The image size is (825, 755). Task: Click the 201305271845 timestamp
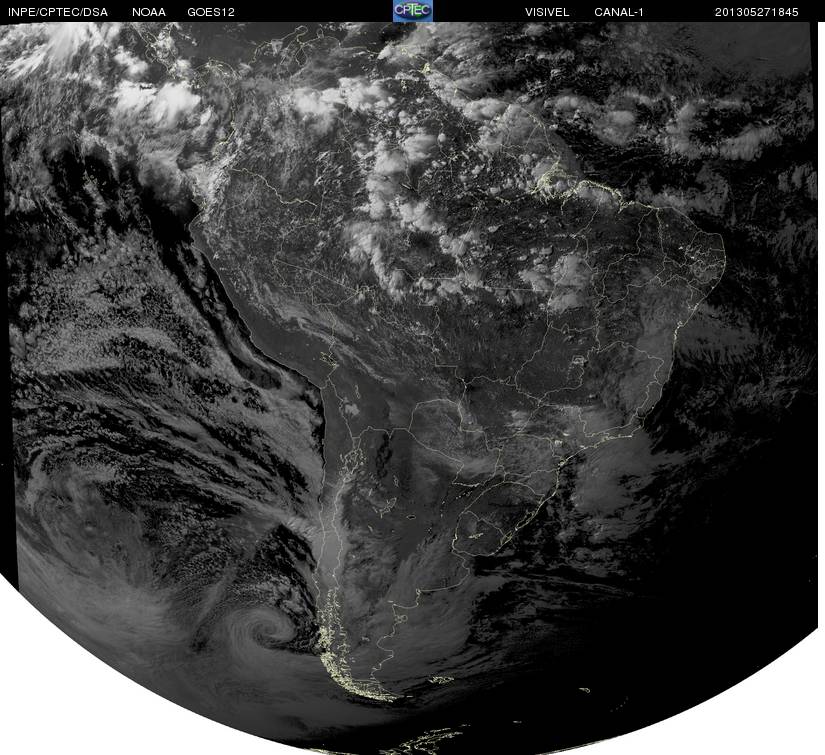tap(757, 12)
